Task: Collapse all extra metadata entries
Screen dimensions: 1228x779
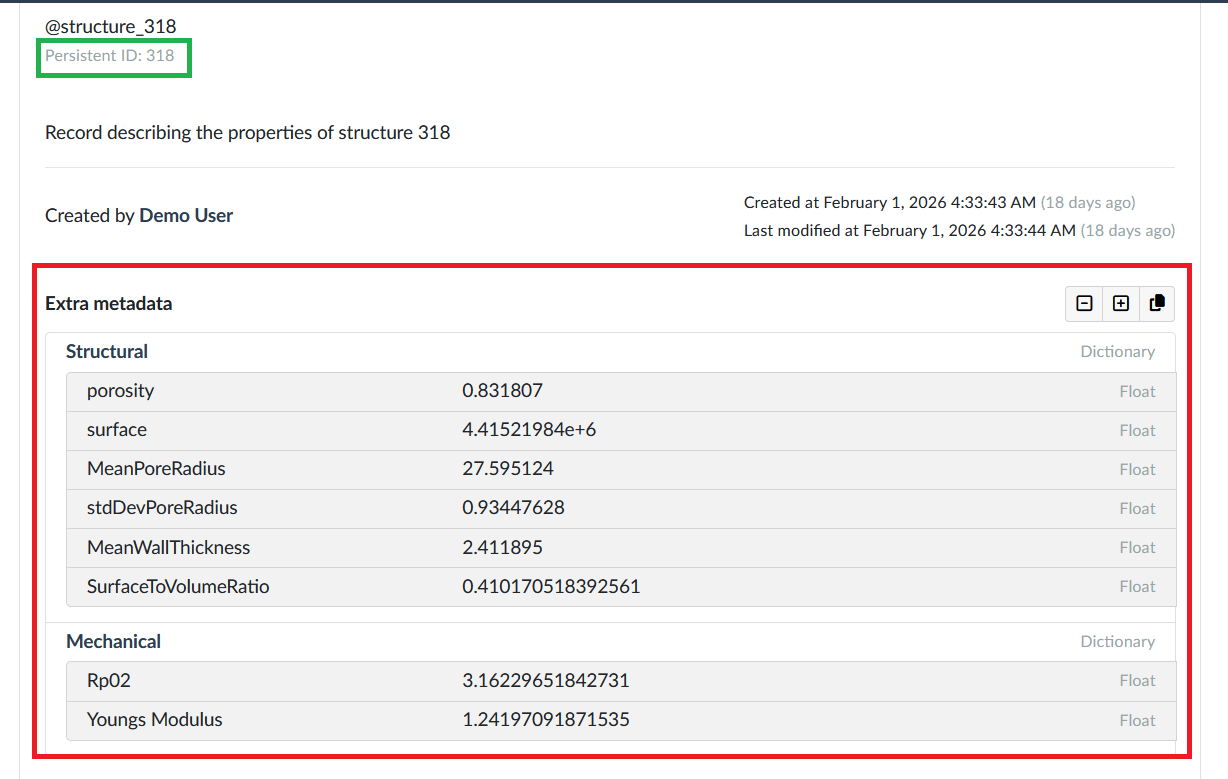Action: [x=1084, y=303]
